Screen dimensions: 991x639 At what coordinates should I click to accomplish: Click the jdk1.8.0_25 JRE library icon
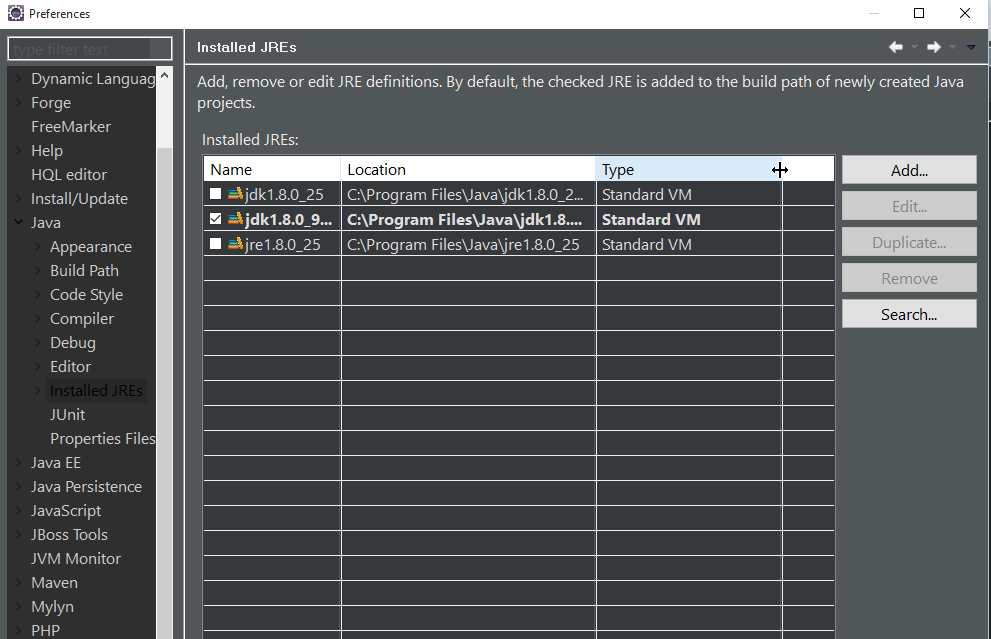coord(236,194)
